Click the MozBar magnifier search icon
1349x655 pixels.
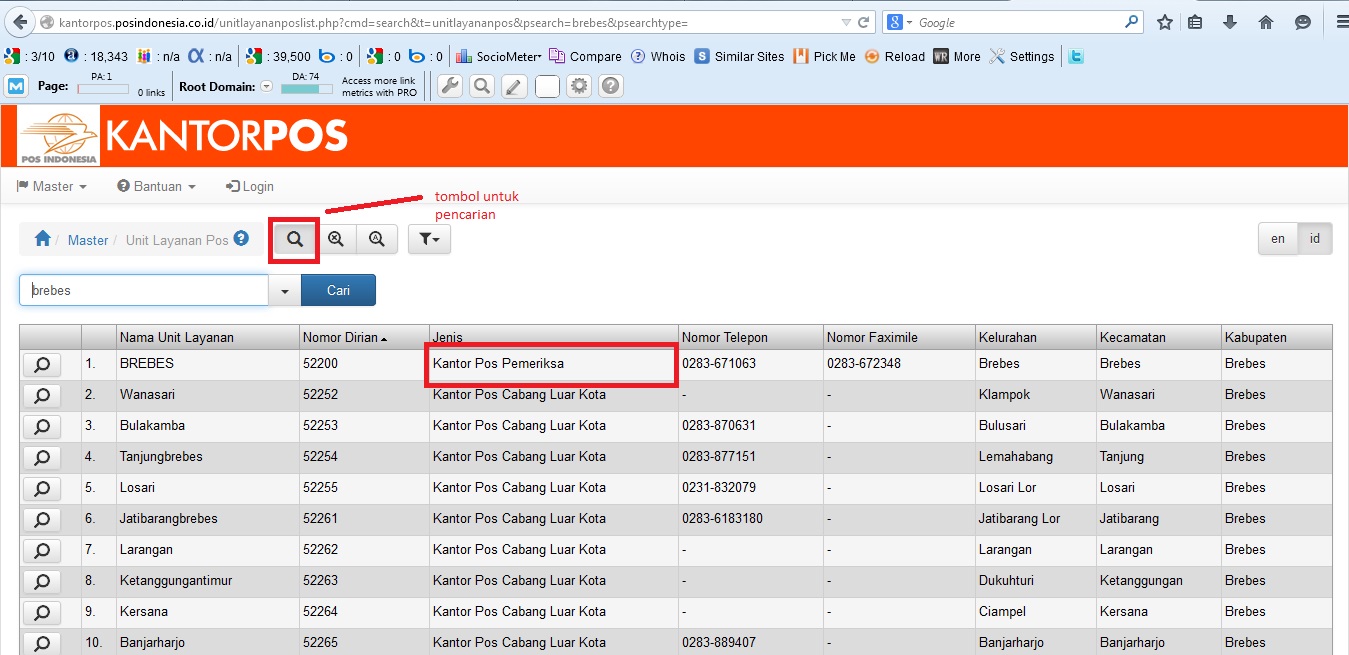(x=482, y=86)
